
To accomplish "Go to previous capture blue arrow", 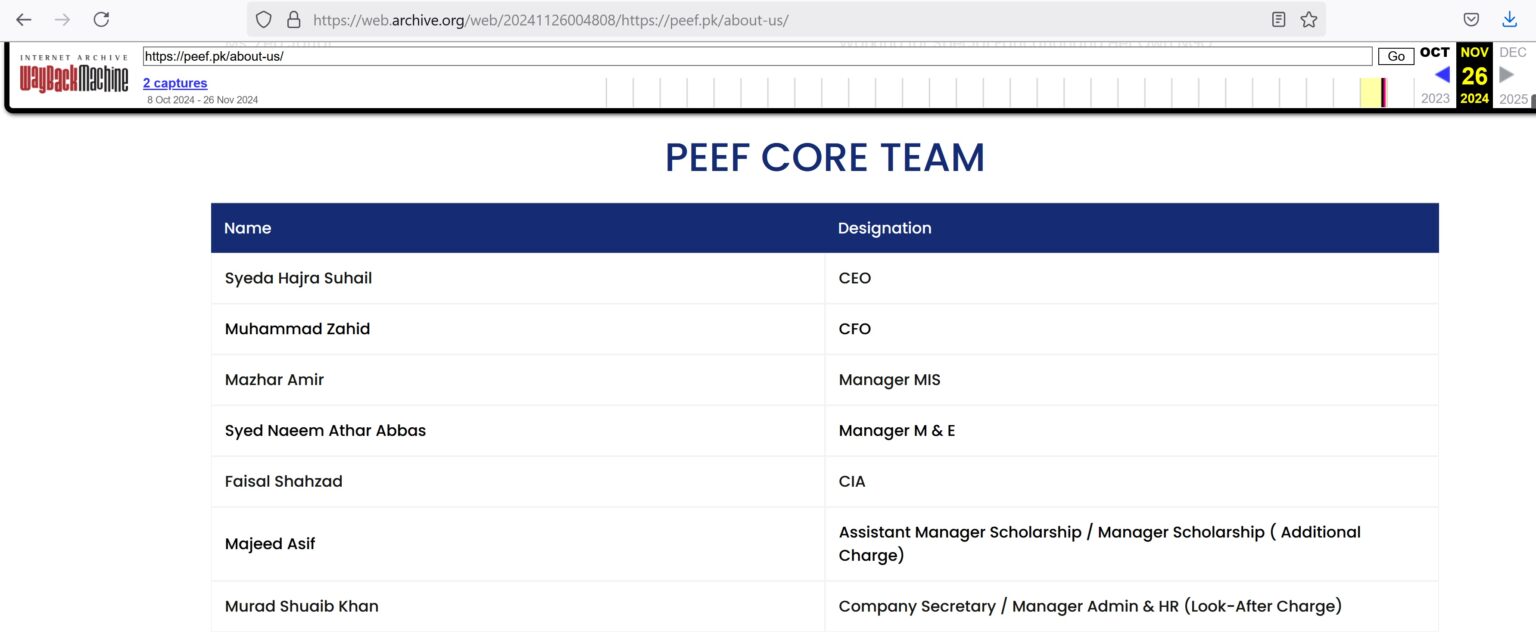I will (x=1442, y=75).
